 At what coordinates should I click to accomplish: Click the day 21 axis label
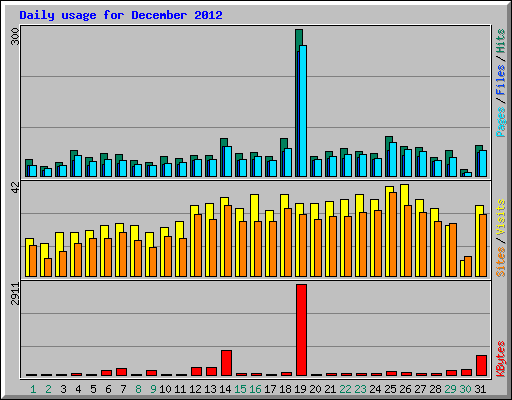[330, 389]
